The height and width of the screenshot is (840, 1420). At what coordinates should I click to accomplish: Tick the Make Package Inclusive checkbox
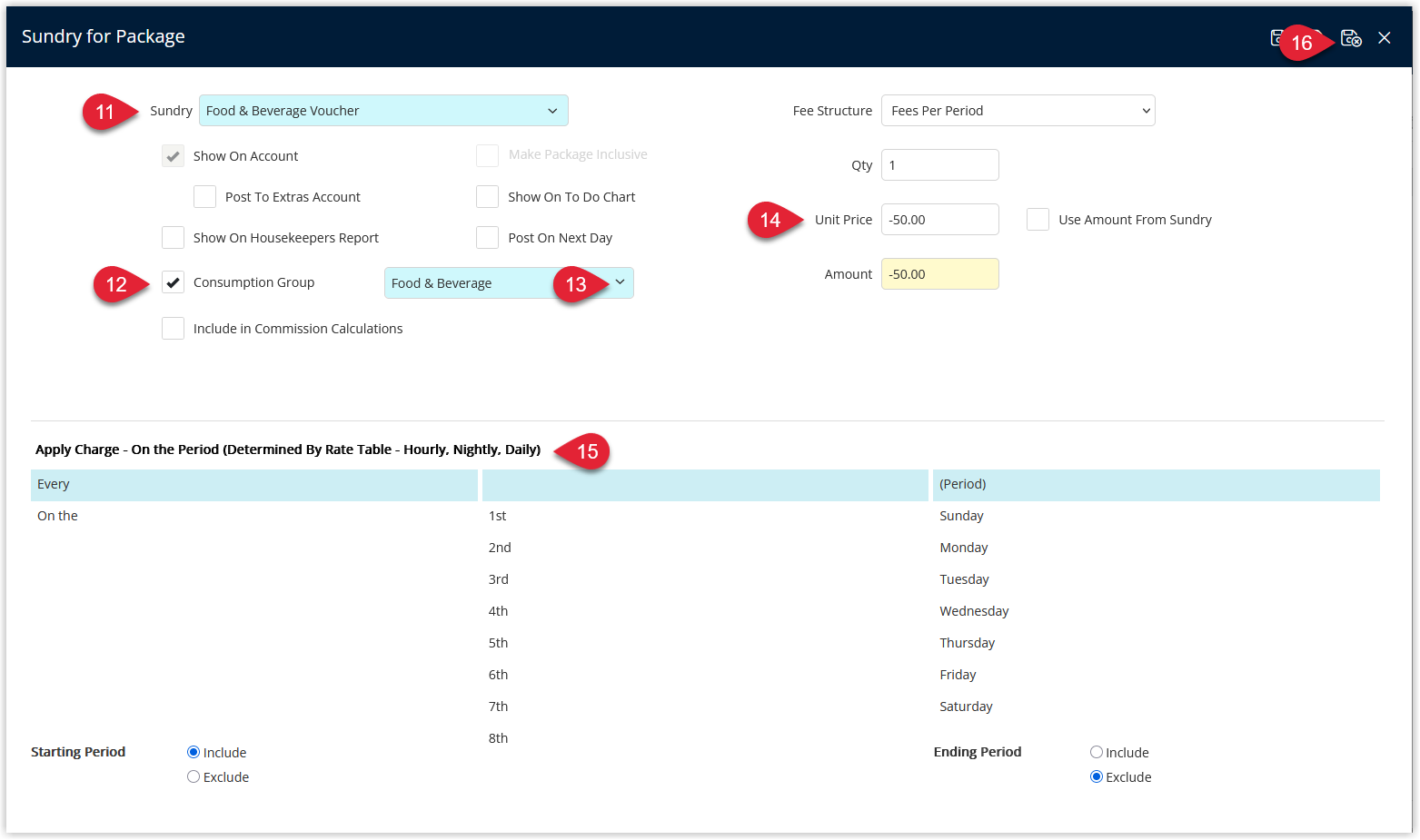(x=487, y=155)
